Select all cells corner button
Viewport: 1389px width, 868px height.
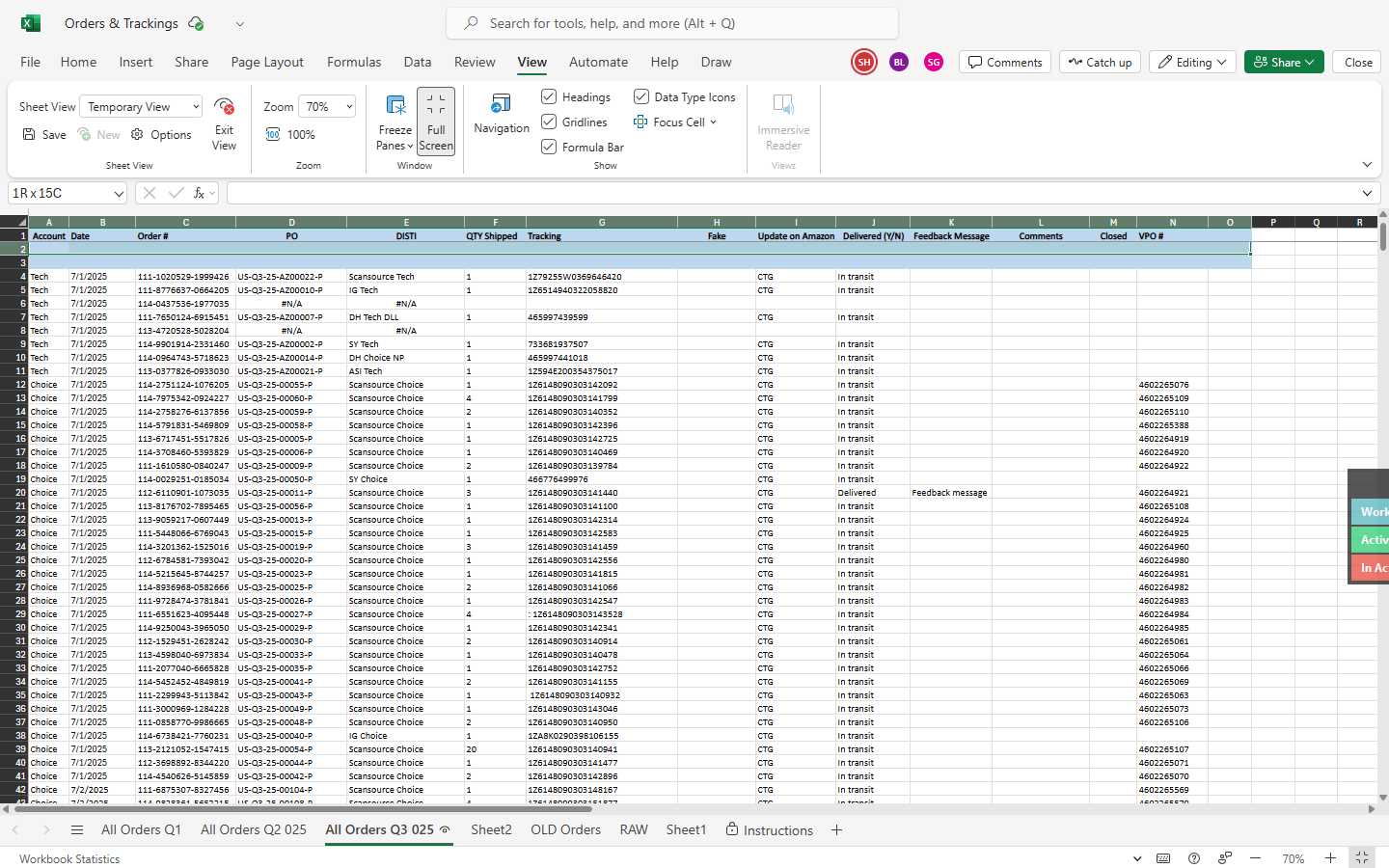coord(14,222)
